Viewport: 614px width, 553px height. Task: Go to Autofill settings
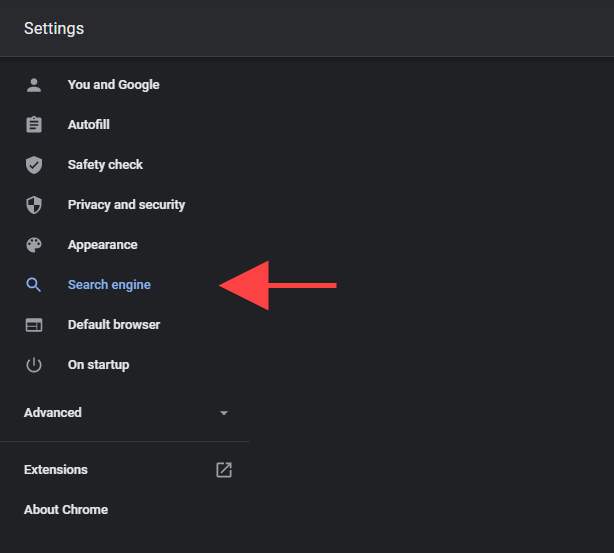pos(88,125)
